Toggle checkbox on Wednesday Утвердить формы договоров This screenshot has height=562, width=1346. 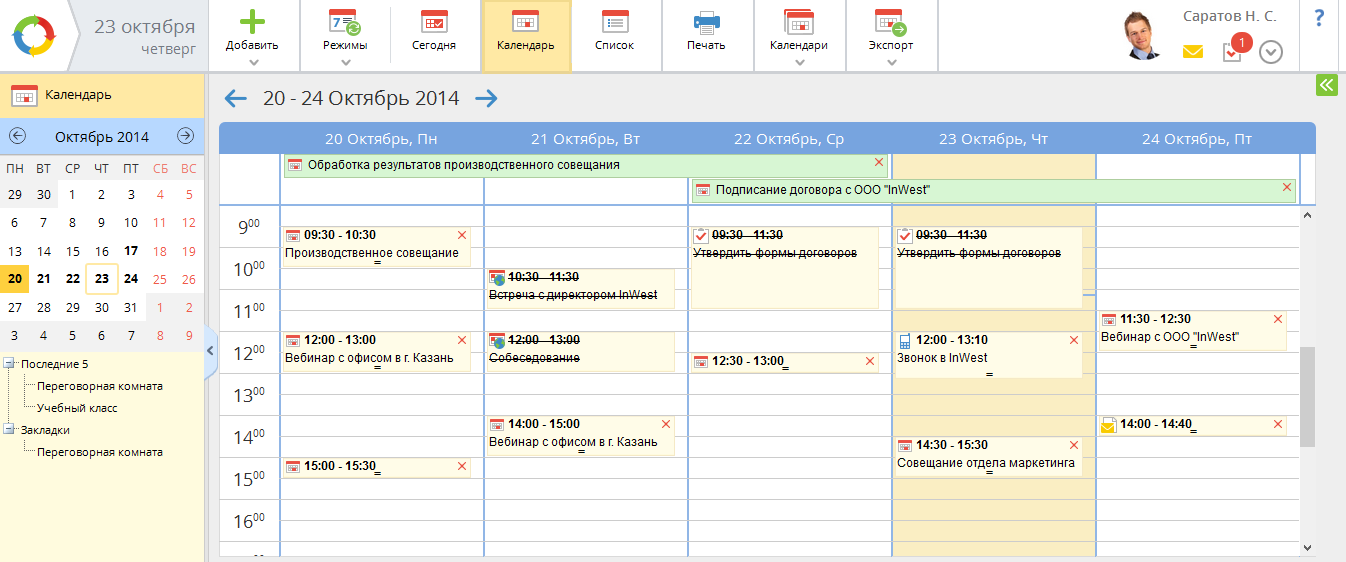click(x=701, y=235)
